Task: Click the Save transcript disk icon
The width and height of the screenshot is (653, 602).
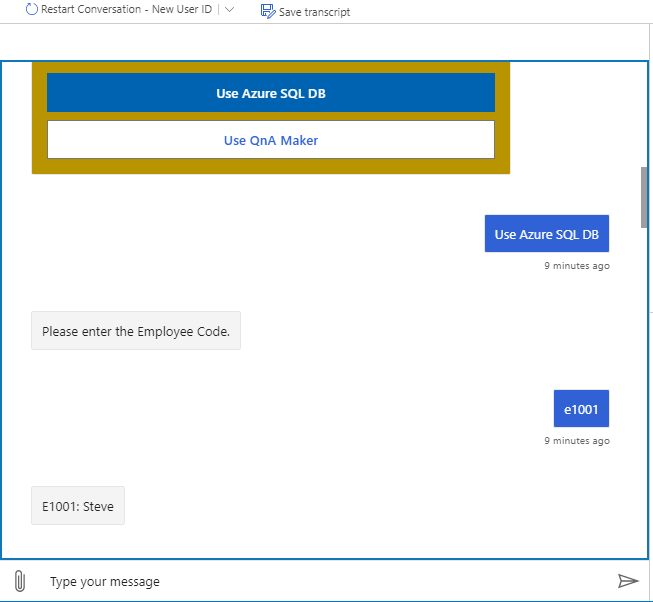Action: pyautogui.click(x=268, y=11)
